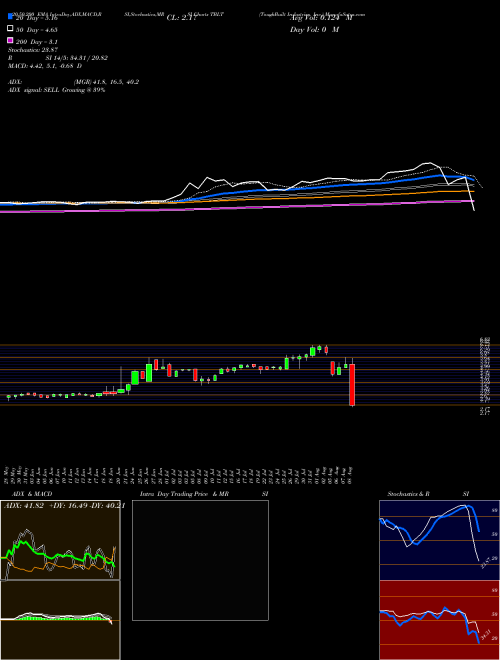Click the 'Stochastics & R' panel heading

[x=408, y=494]
